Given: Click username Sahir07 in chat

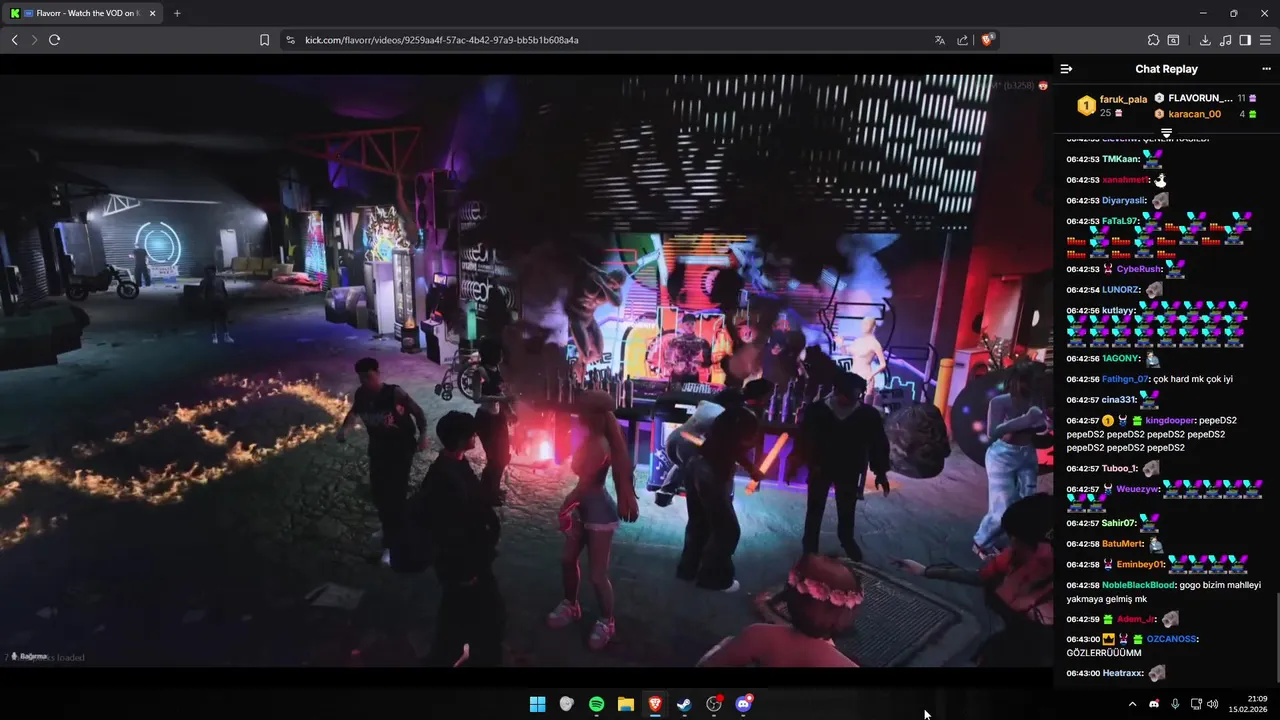Looking at the screenshot, I should 1118,523.
